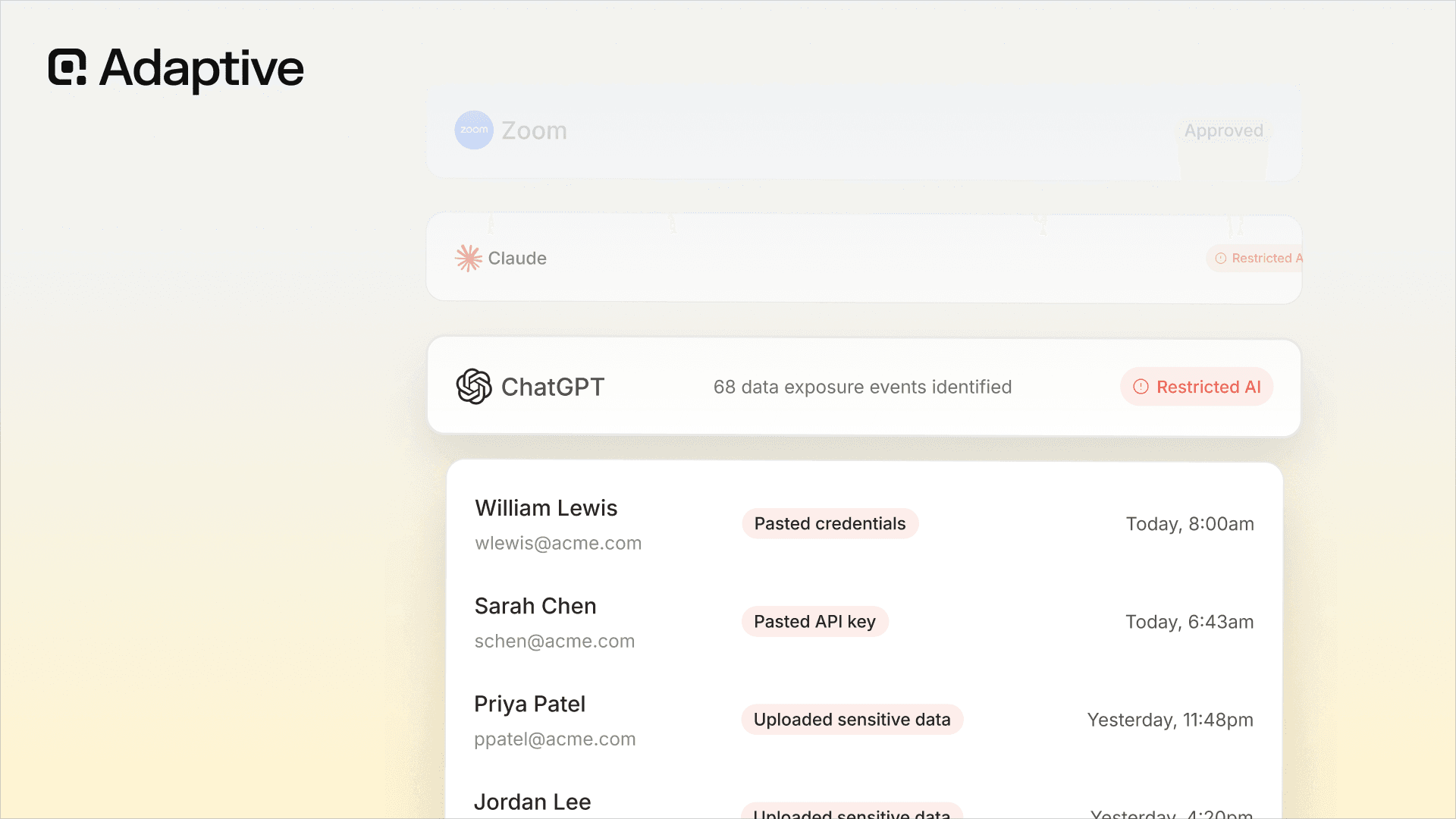Expand the ChatGPT application row

pos(864,387)
